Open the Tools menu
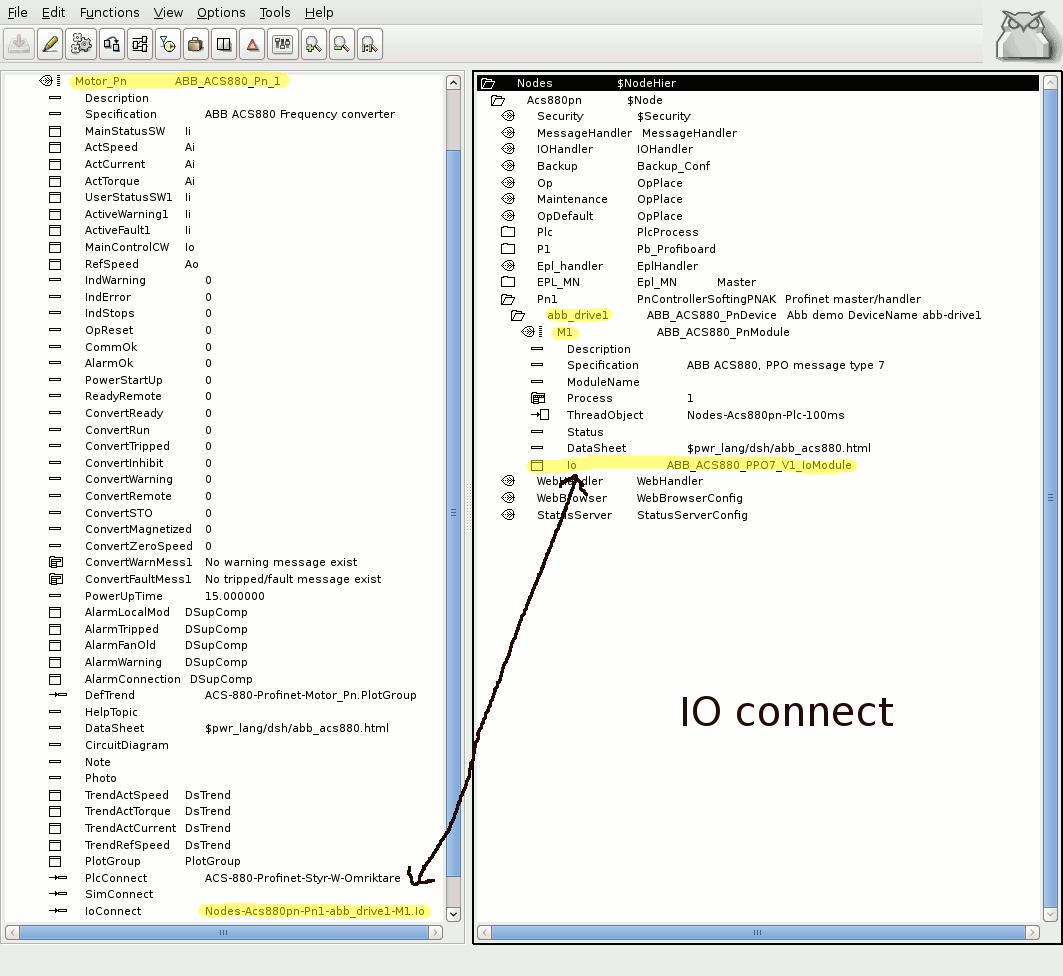The width and height of the screenshot is (1063, 976). coord(275,12)
